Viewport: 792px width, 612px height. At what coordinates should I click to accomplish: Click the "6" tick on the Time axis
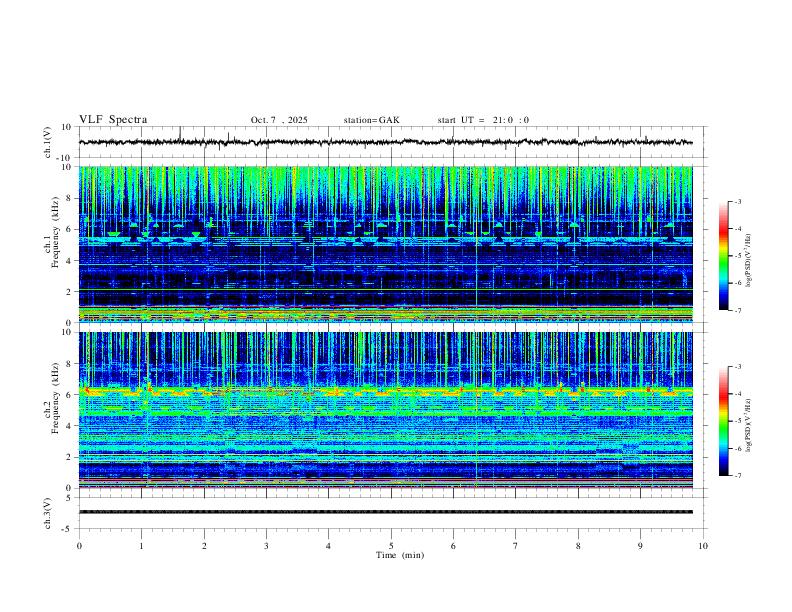[453, 546]
